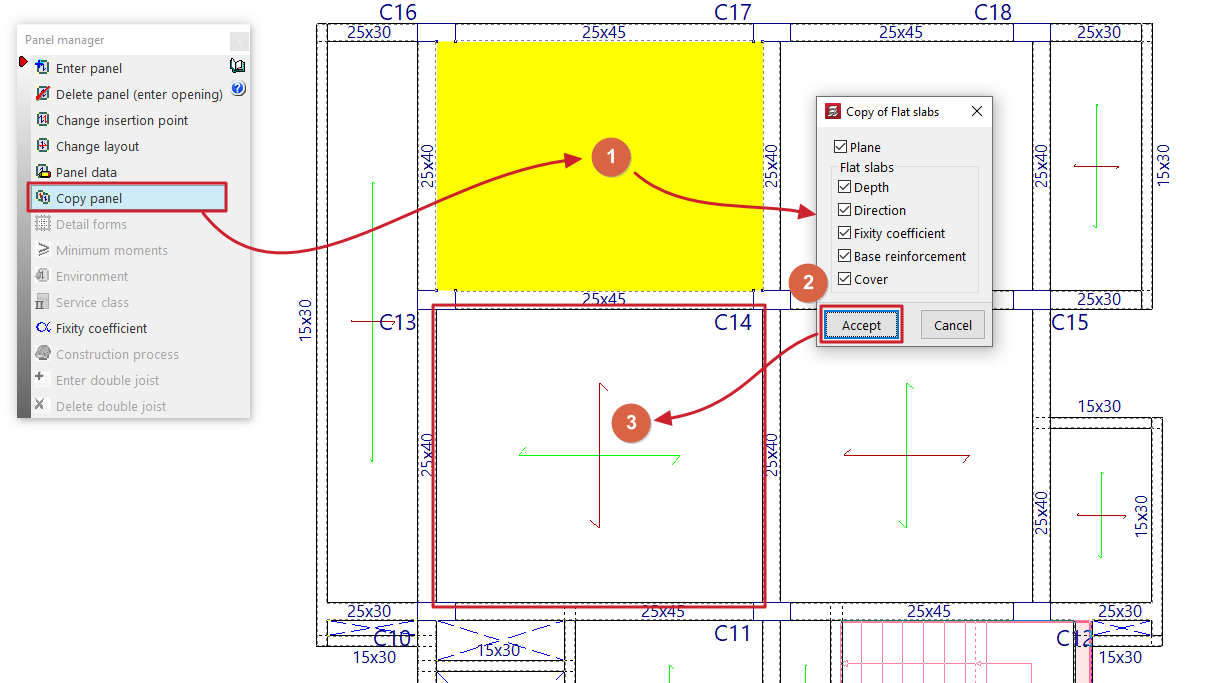The image size is (1213, 683).
Task: Click column label C11
Action: click(732, 633)
